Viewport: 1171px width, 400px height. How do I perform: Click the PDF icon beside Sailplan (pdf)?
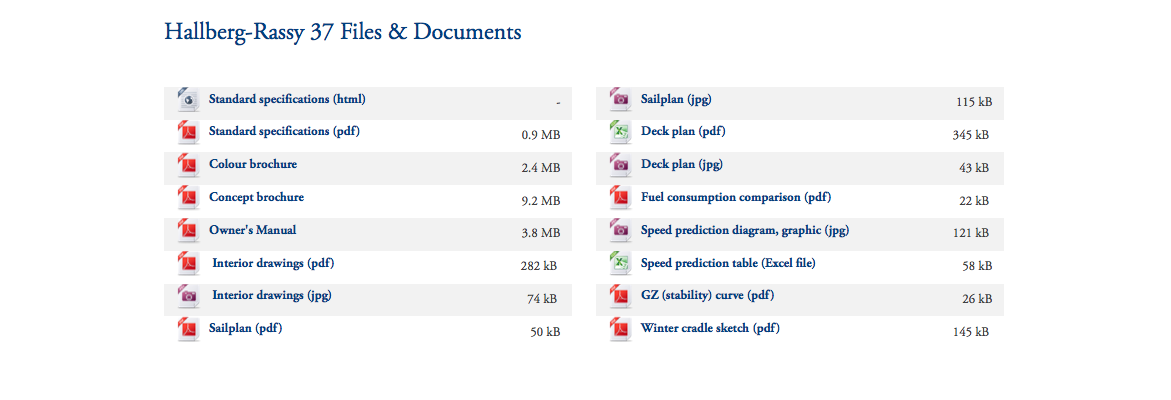(189, 330)
